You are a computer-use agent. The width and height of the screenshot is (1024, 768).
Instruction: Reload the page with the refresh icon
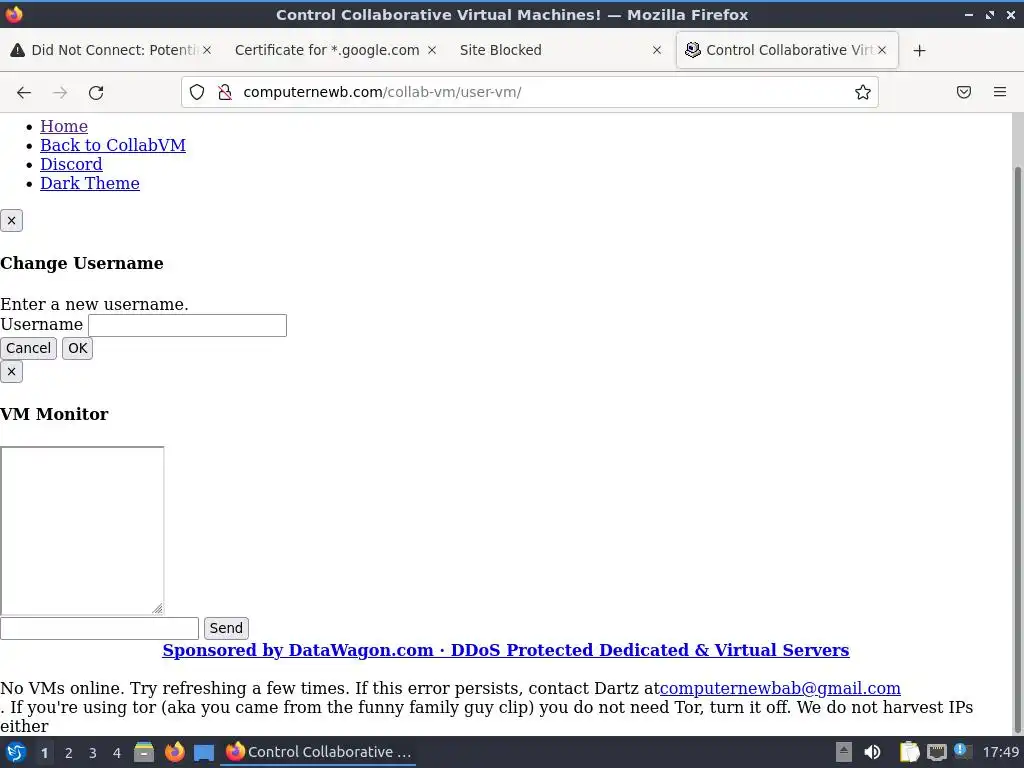(x=96, y=93)
